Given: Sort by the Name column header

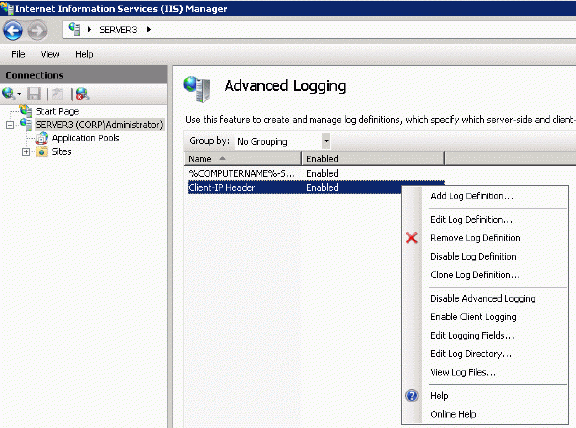Looking at the screenshot, I should click(x=243, y=159).
